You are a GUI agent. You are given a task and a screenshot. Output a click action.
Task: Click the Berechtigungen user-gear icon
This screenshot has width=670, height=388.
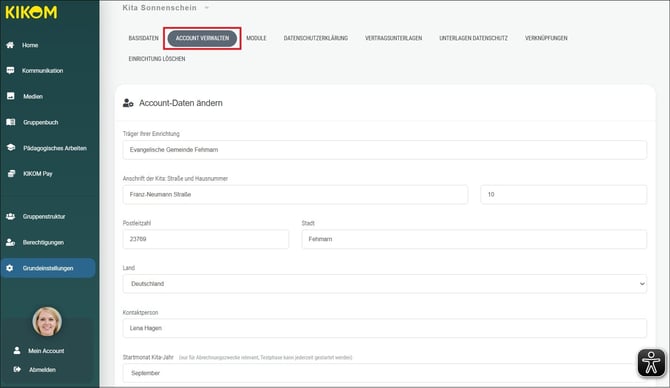(10, 242)
